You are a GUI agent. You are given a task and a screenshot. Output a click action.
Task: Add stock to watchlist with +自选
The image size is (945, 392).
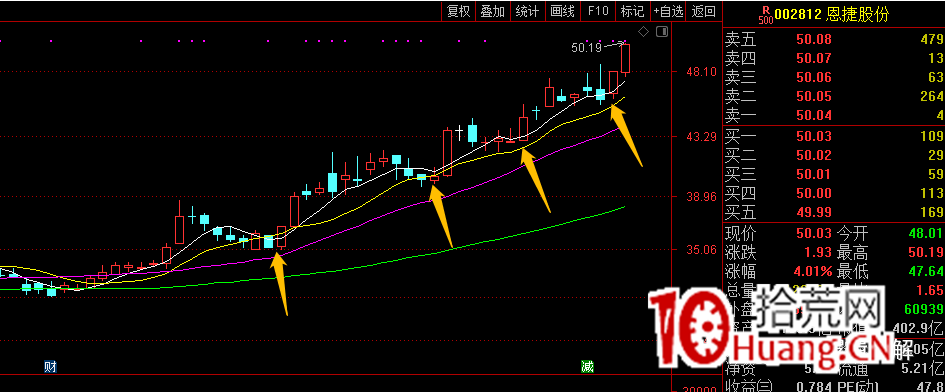click(x=669, y=11)
